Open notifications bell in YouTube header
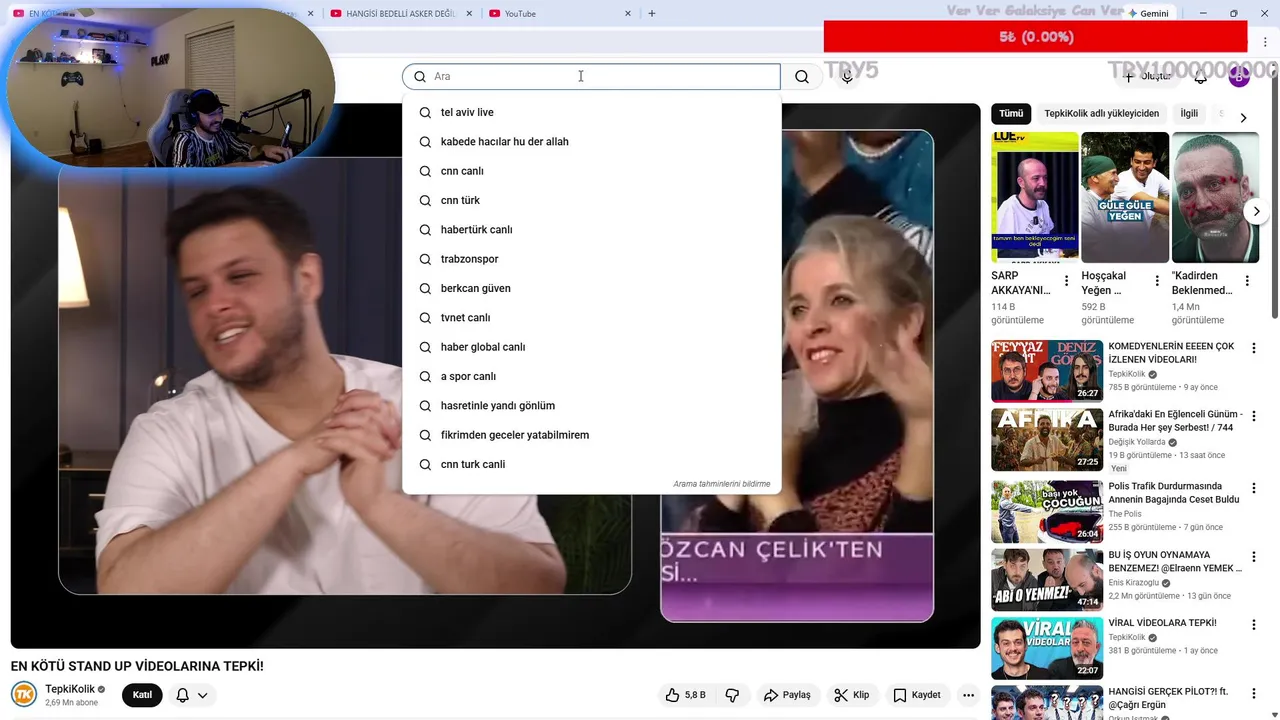 (x=1200, y=77)
